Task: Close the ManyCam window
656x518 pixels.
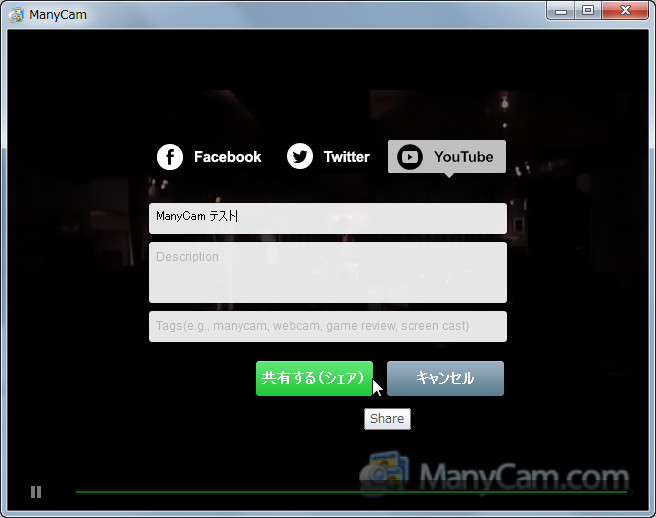Action: point(625,10)
